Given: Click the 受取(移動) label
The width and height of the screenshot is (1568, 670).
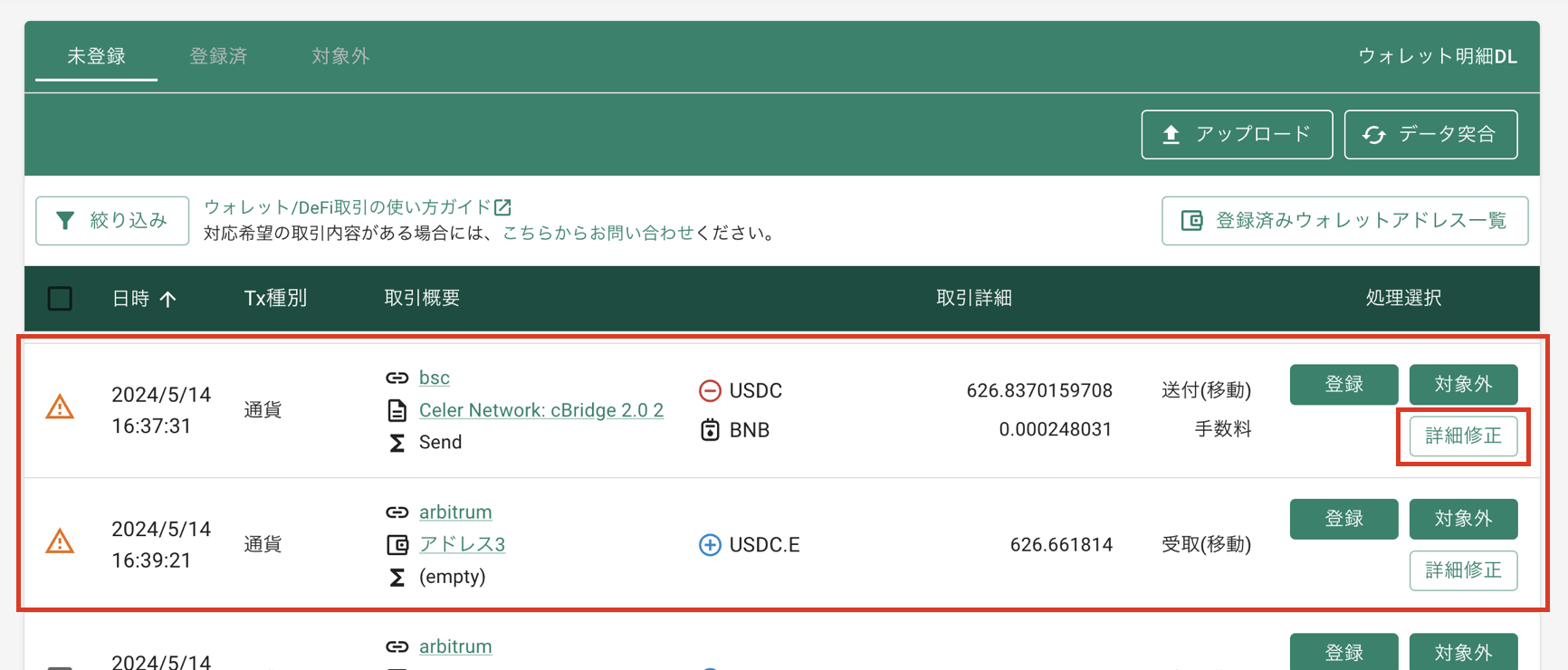Looking at the screenshot, I should 1206,544.
